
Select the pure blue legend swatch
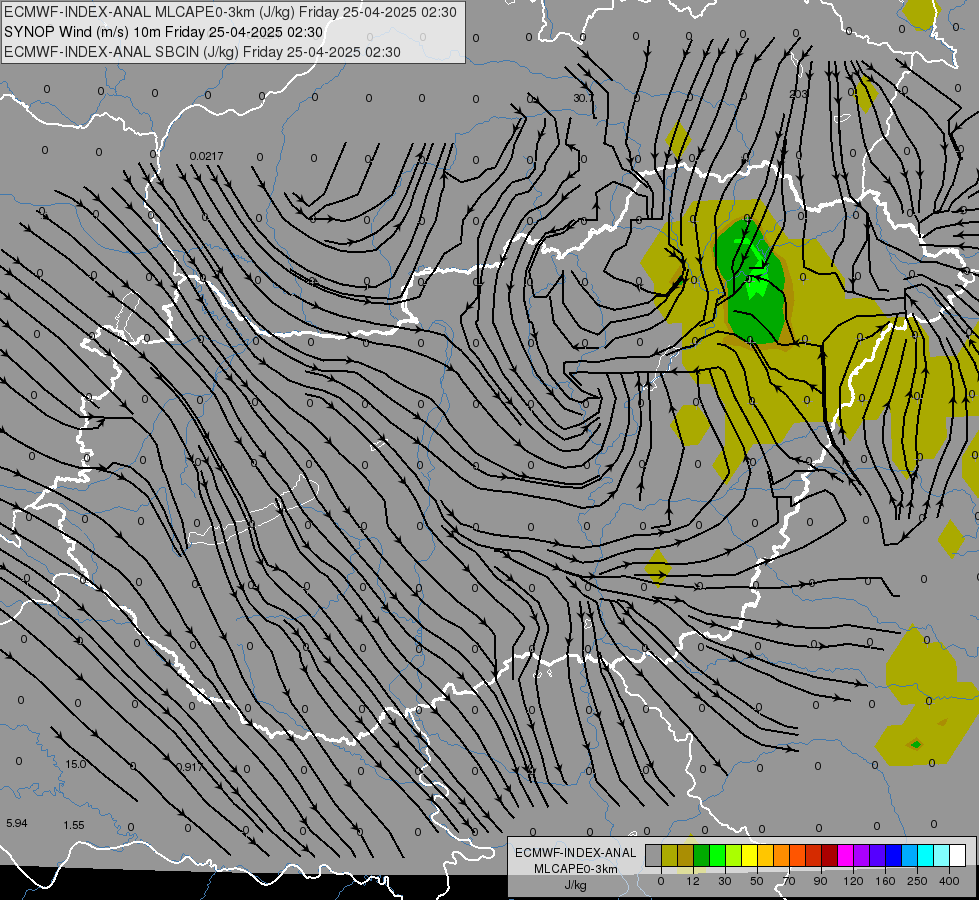[x=894, y=855]
